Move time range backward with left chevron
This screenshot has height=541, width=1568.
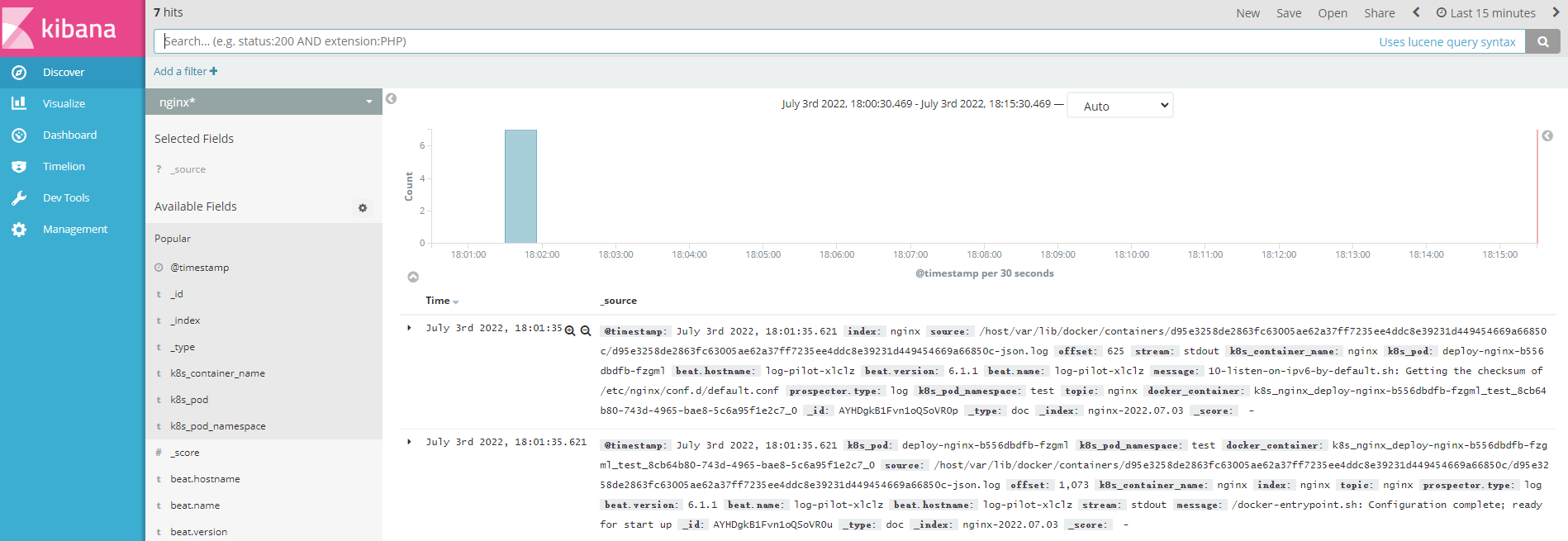pos(1416,12)
